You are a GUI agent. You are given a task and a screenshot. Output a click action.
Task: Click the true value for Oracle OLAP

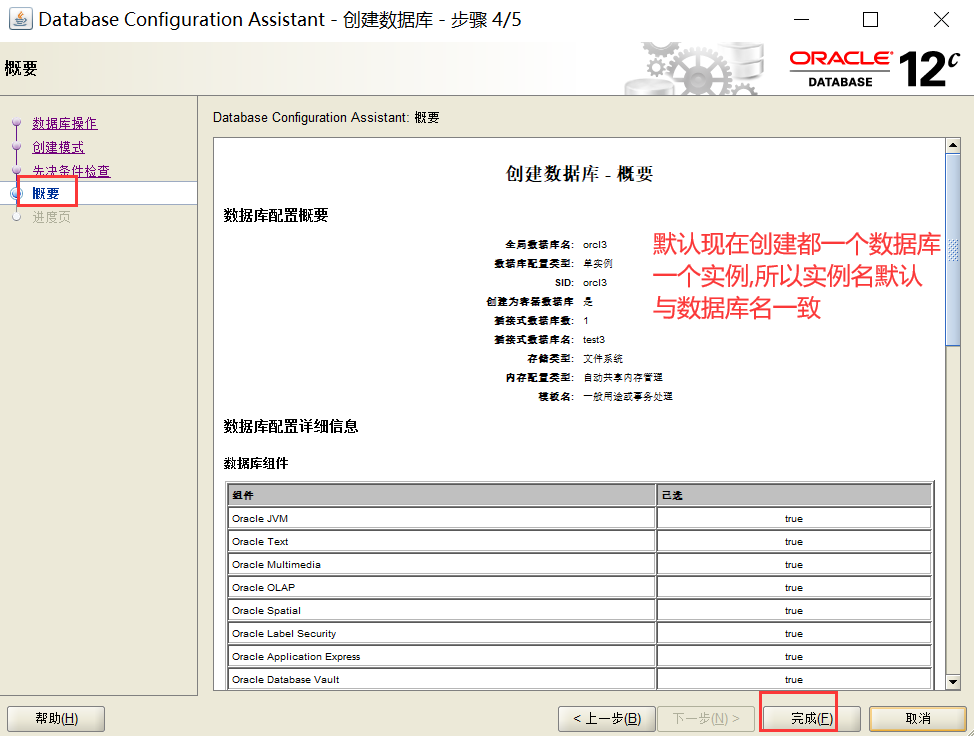(x=794, y=588)
